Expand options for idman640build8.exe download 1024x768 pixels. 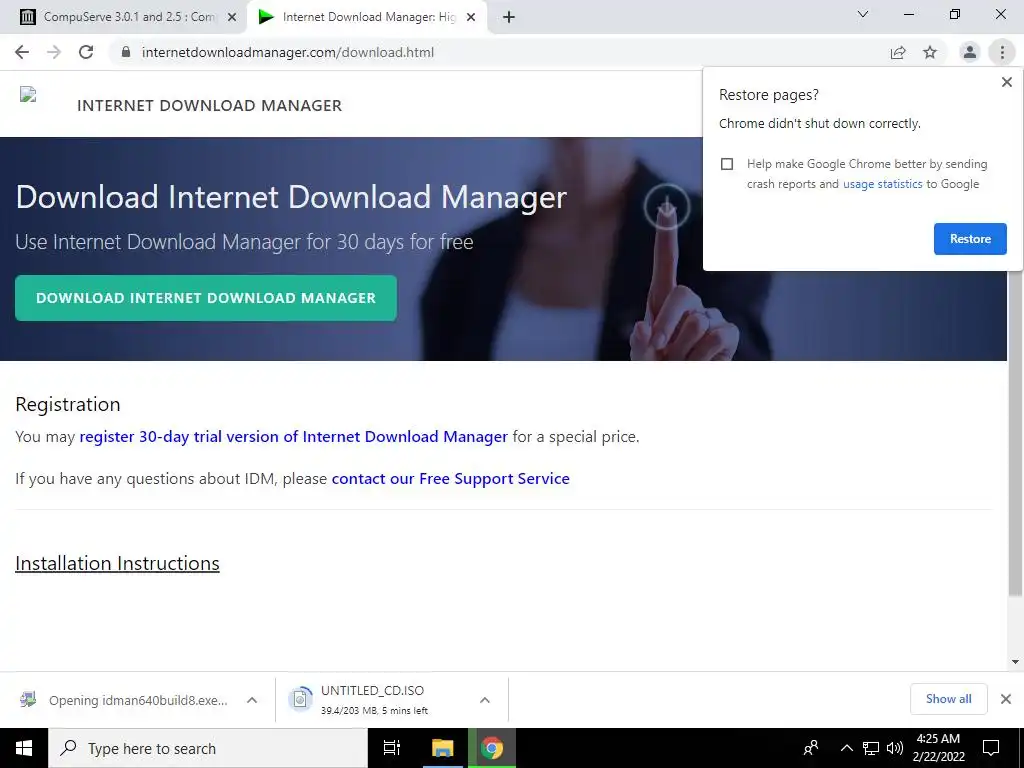click(252, 700)
